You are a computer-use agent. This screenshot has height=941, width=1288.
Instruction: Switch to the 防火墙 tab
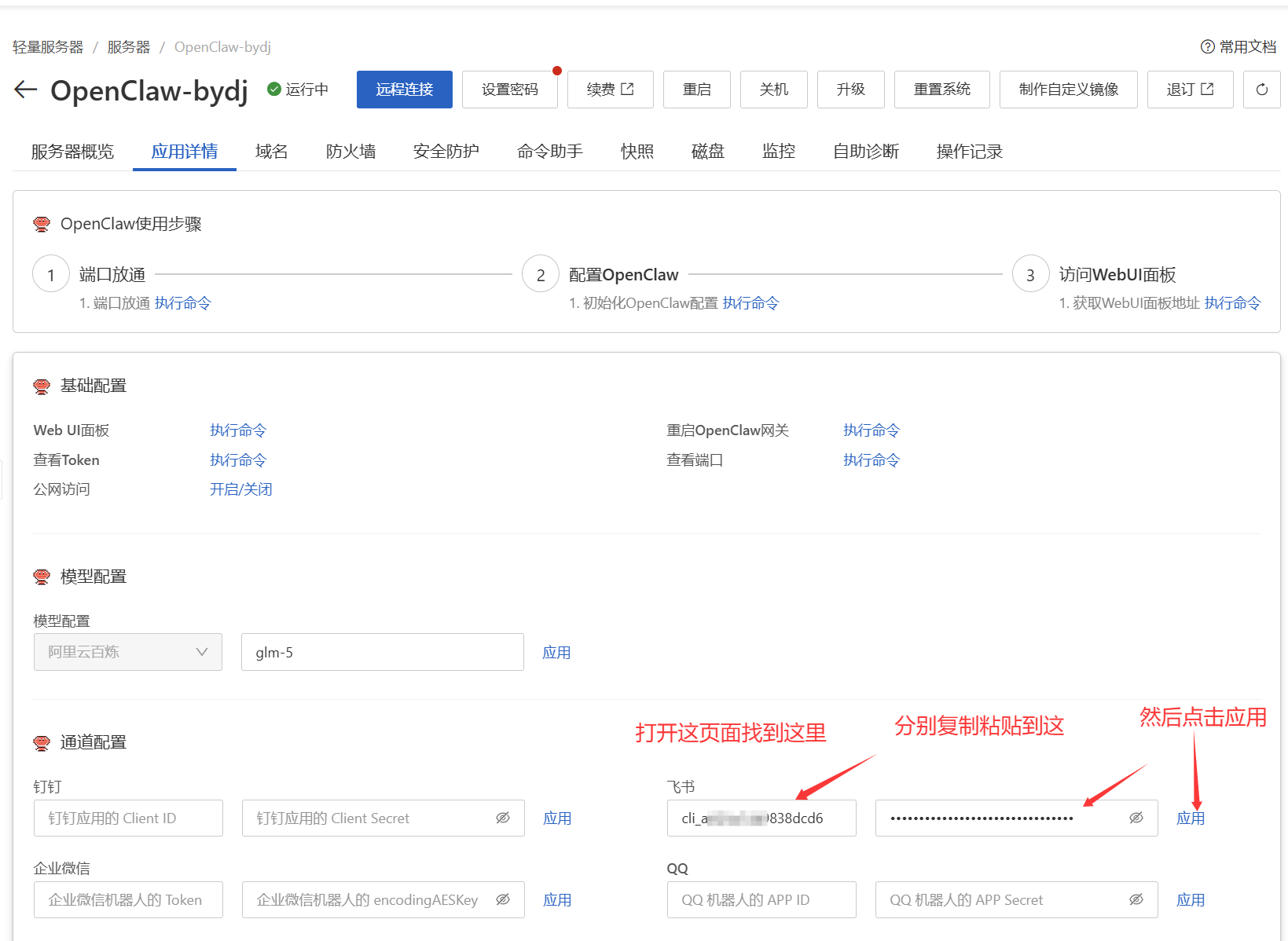(350, 152)
